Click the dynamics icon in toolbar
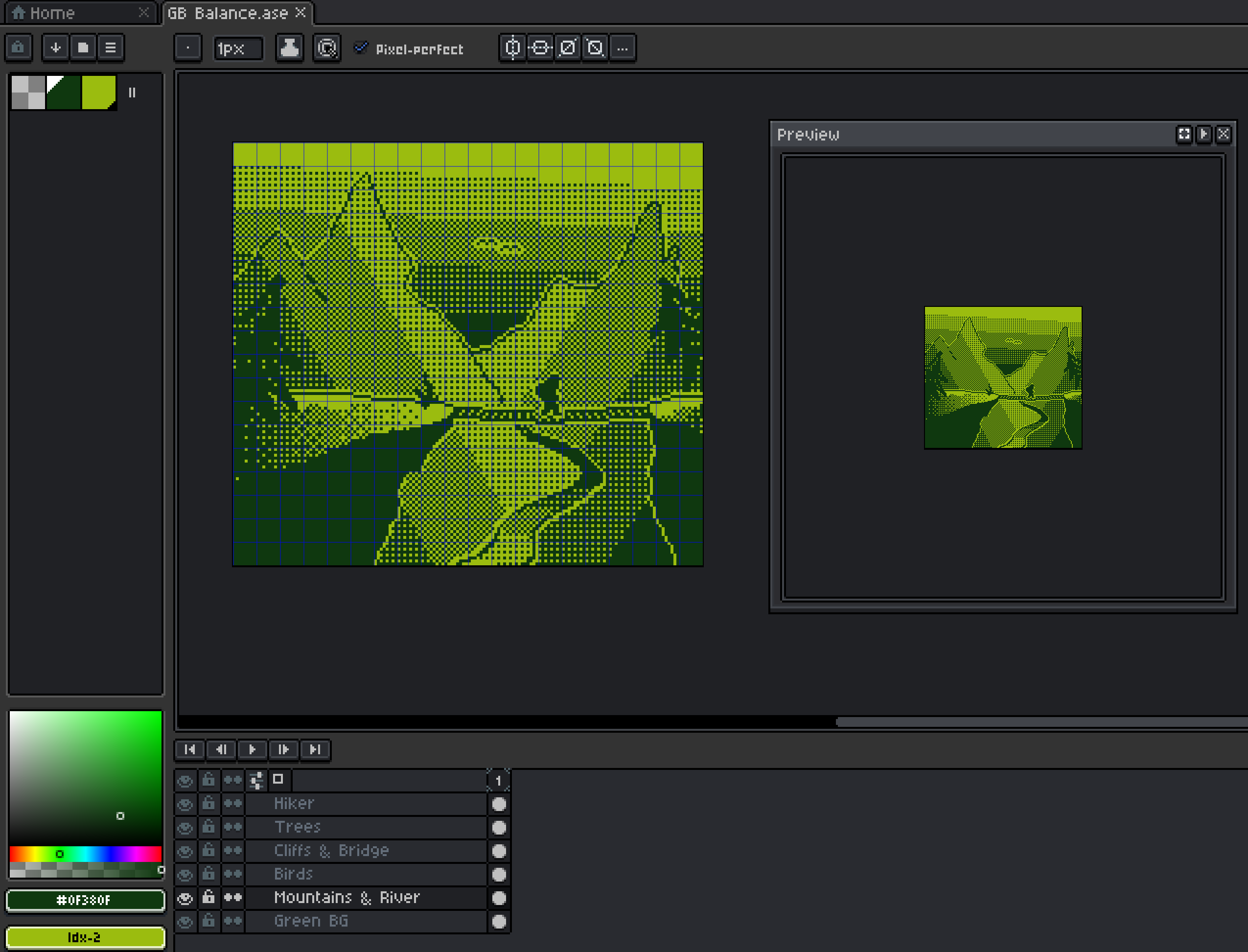Image resolution: width=1248 pixels, height=952 pixels. (x=327, y=48)
